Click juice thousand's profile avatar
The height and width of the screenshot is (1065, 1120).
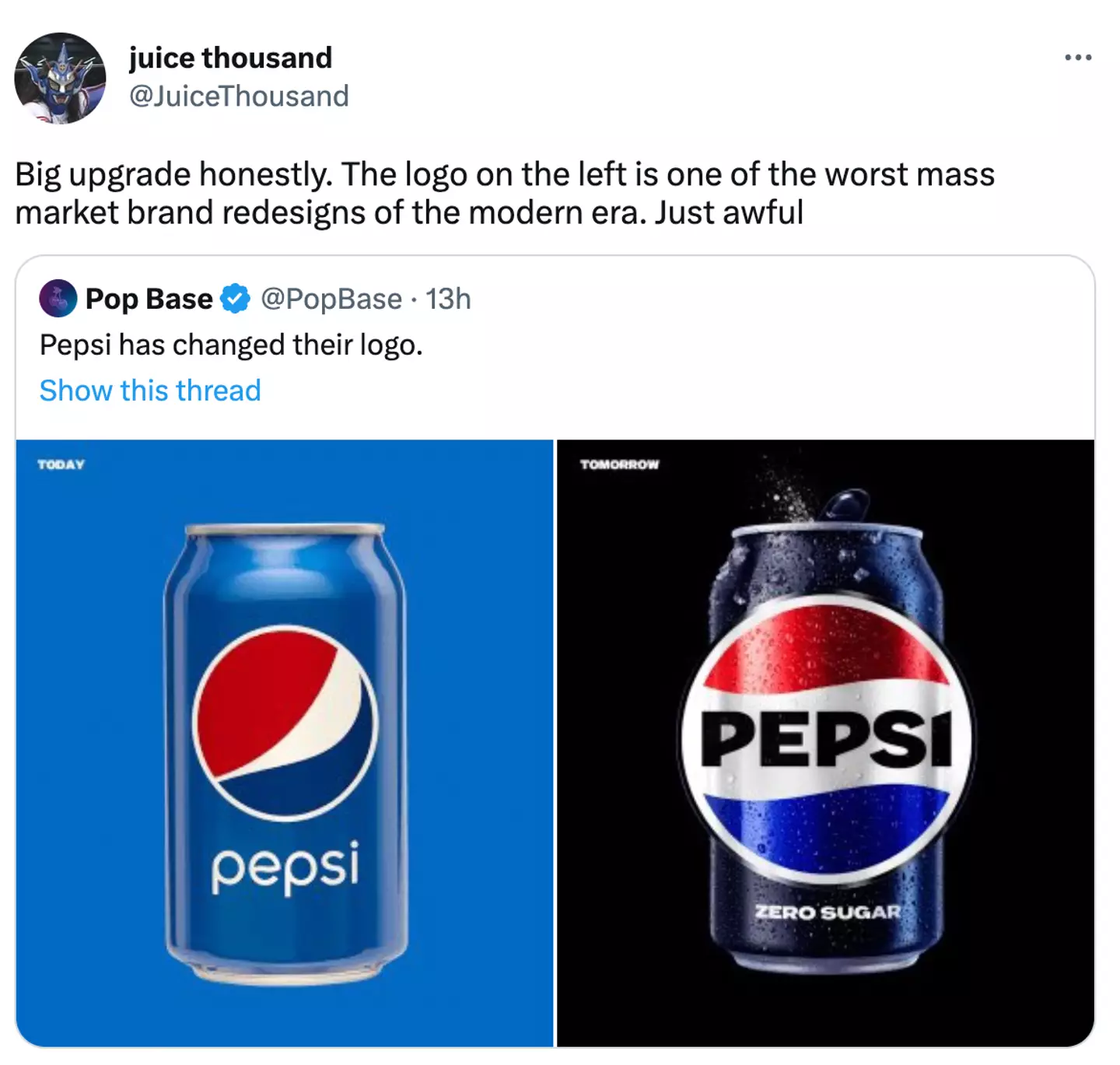tap(60, 78)
